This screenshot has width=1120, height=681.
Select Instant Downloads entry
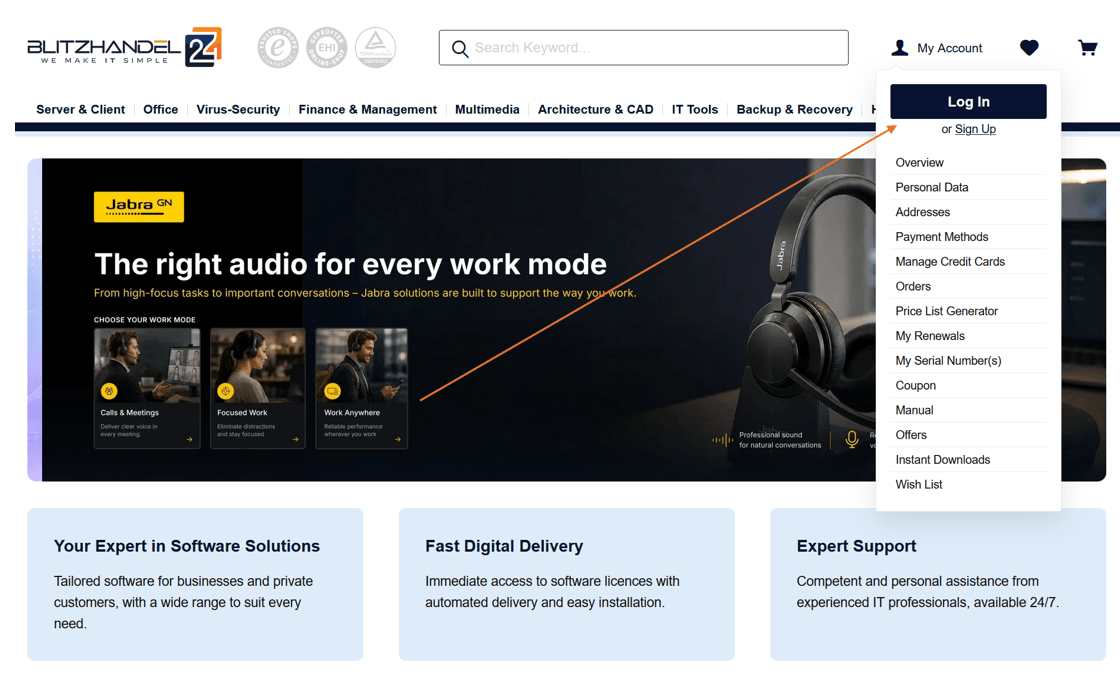(x=968, y=459)
